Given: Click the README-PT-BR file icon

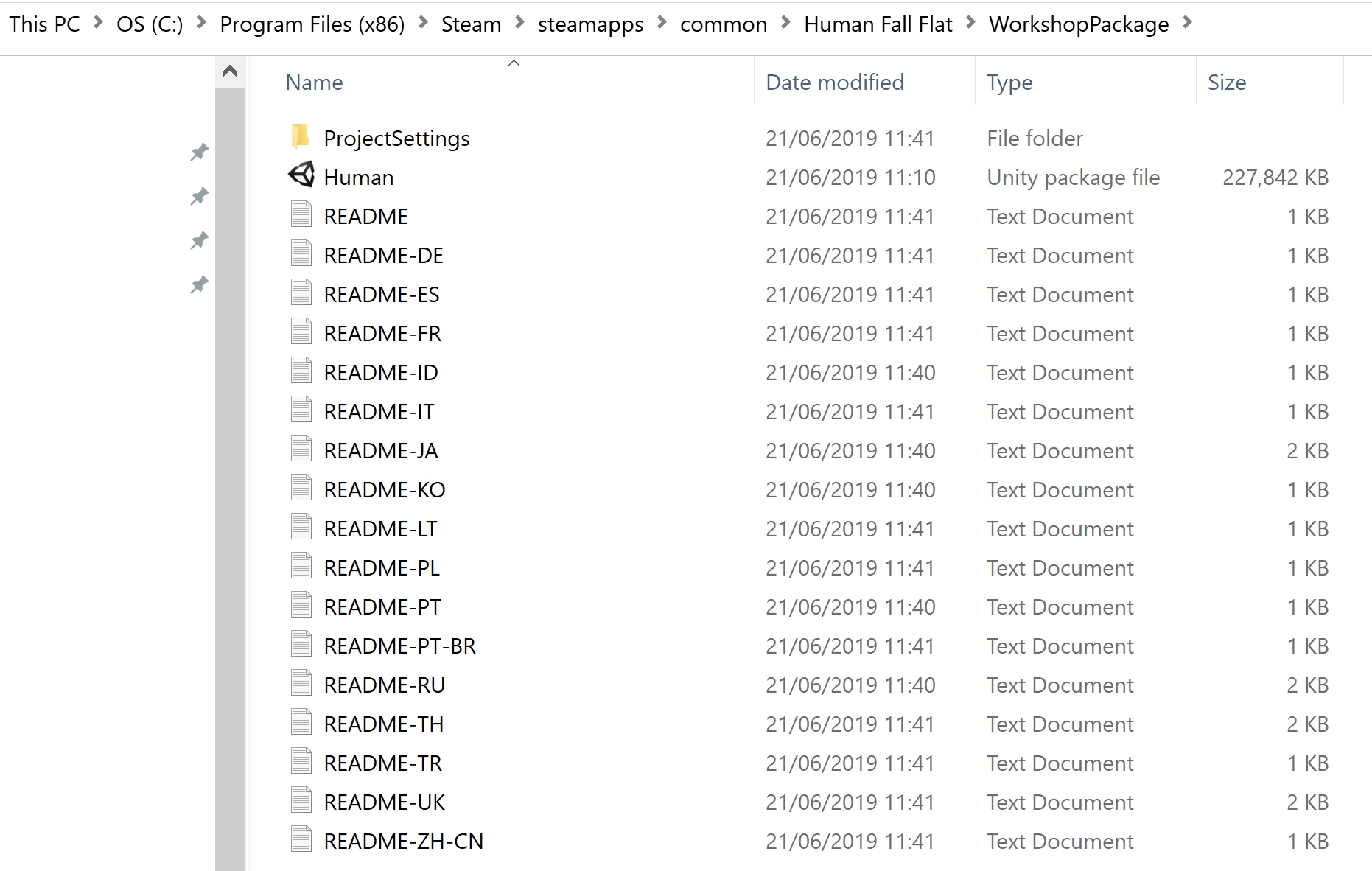Looking at the screenshot, I should 301,645.
